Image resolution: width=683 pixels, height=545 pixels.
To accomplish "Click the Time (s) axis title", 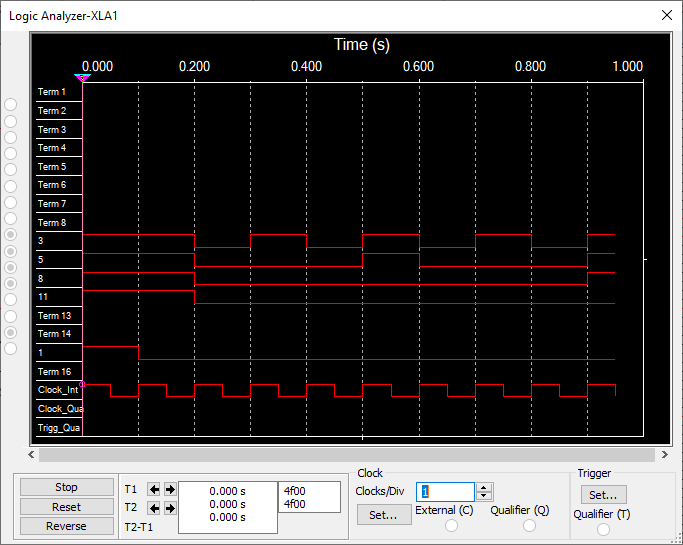I will coord(362,44).
